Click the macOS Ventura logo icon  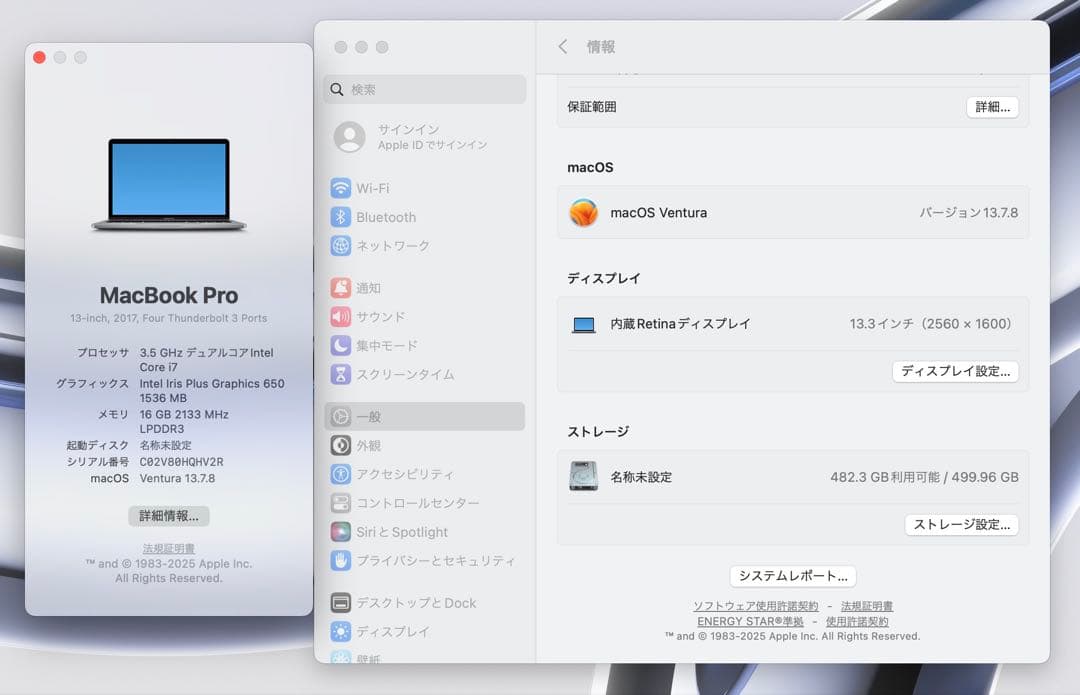[x=583, y=213]
